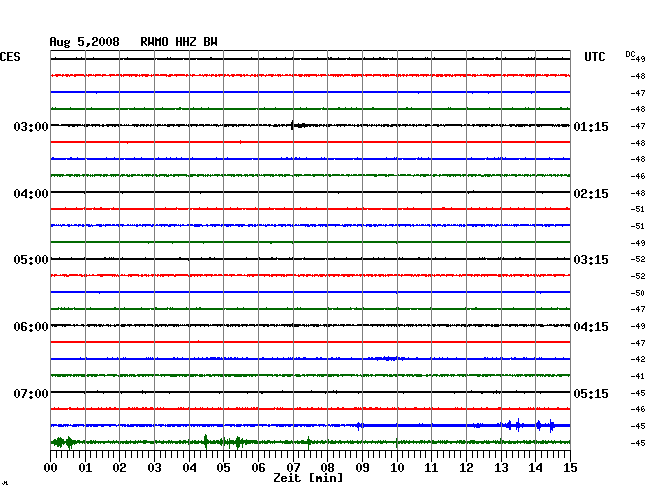Click minute tick label '03'

point(154,468)
